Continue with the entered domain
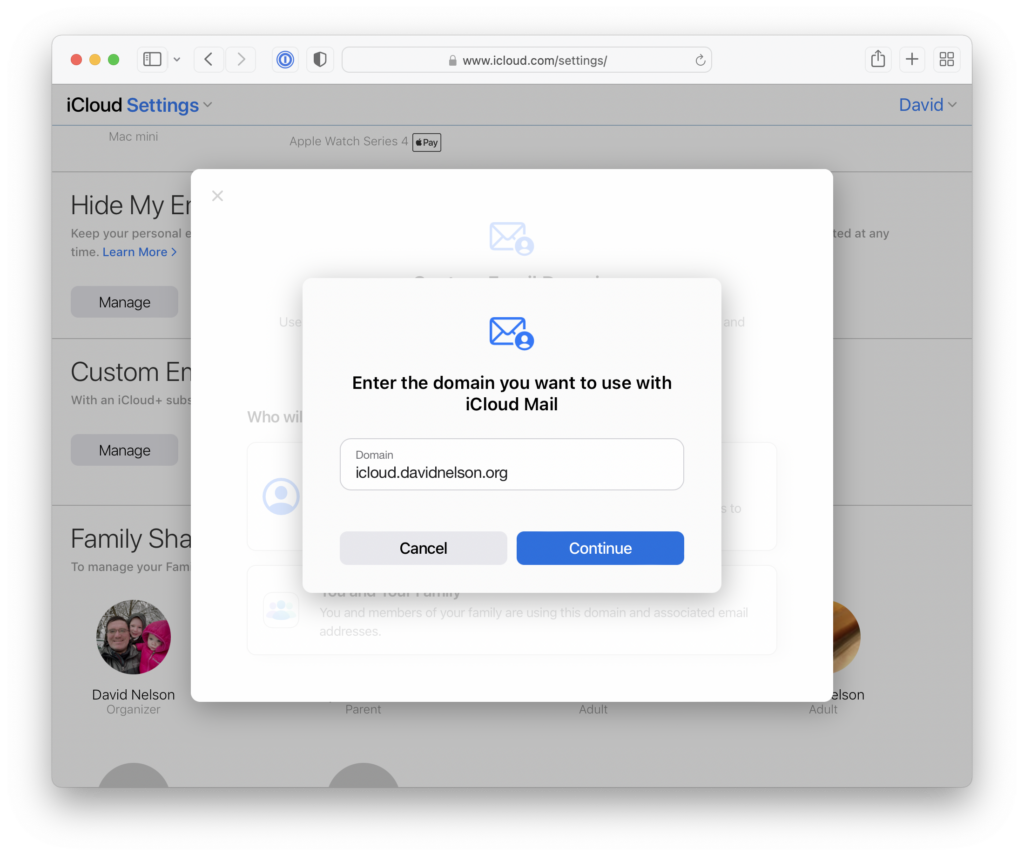1024x856 pixels. [x=600, y=548]
